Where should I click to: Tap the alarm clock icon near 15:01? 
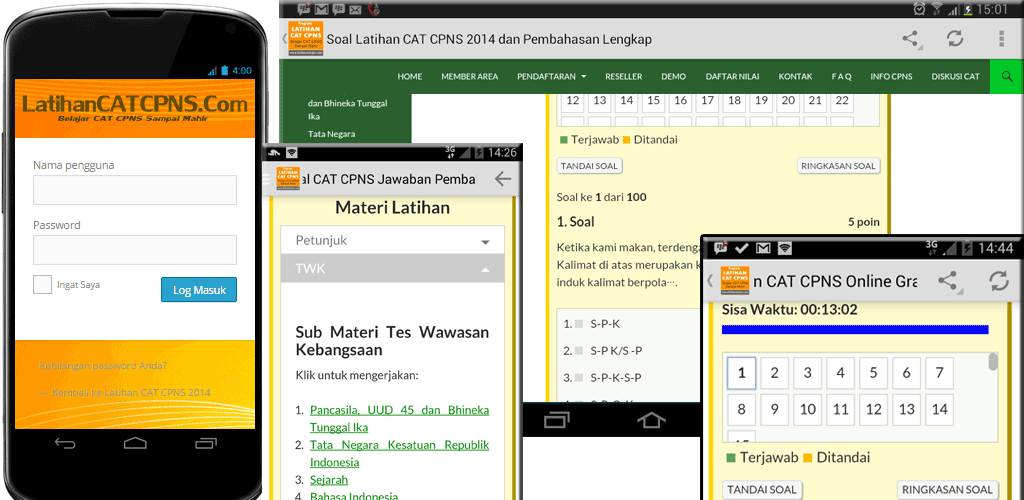click(x=920, y=9)
